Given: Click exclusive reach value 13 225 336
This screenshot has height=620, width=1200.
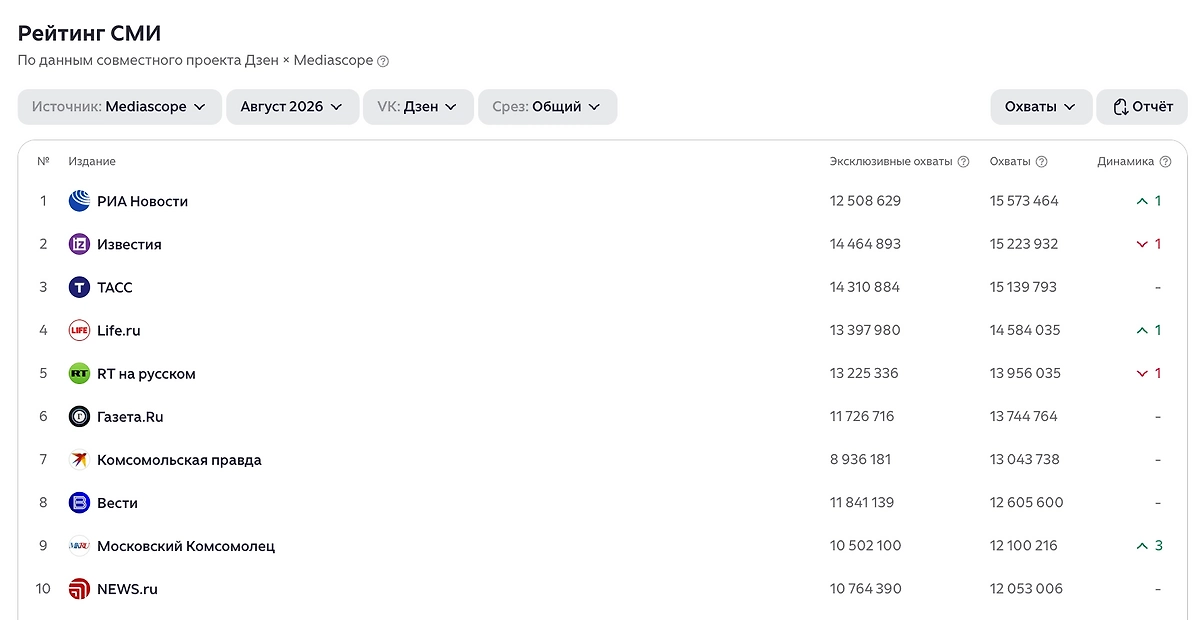Looking at the screenshot, I should tap(864, 374).
